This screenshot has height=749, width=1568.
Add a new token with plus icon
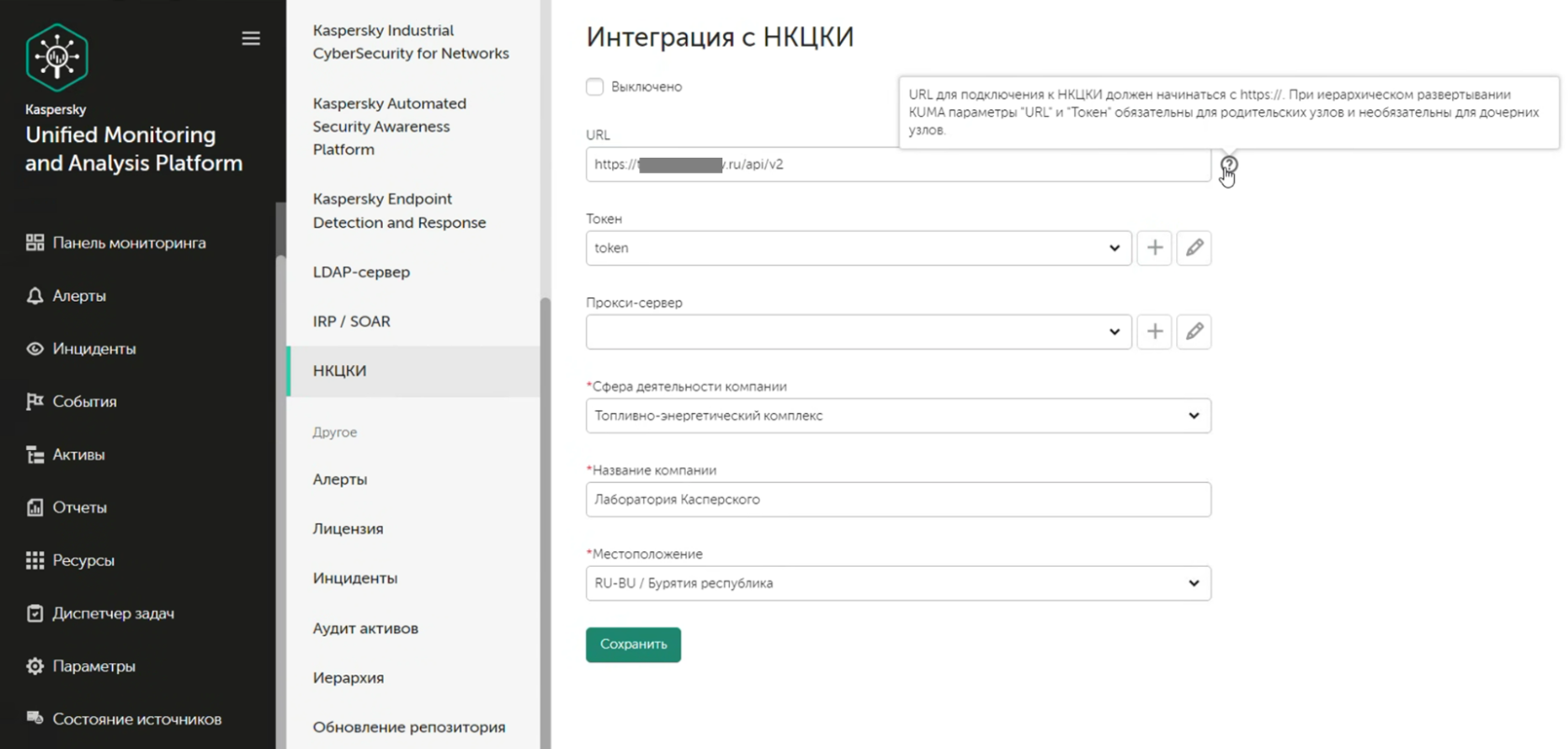point(1155,247)
